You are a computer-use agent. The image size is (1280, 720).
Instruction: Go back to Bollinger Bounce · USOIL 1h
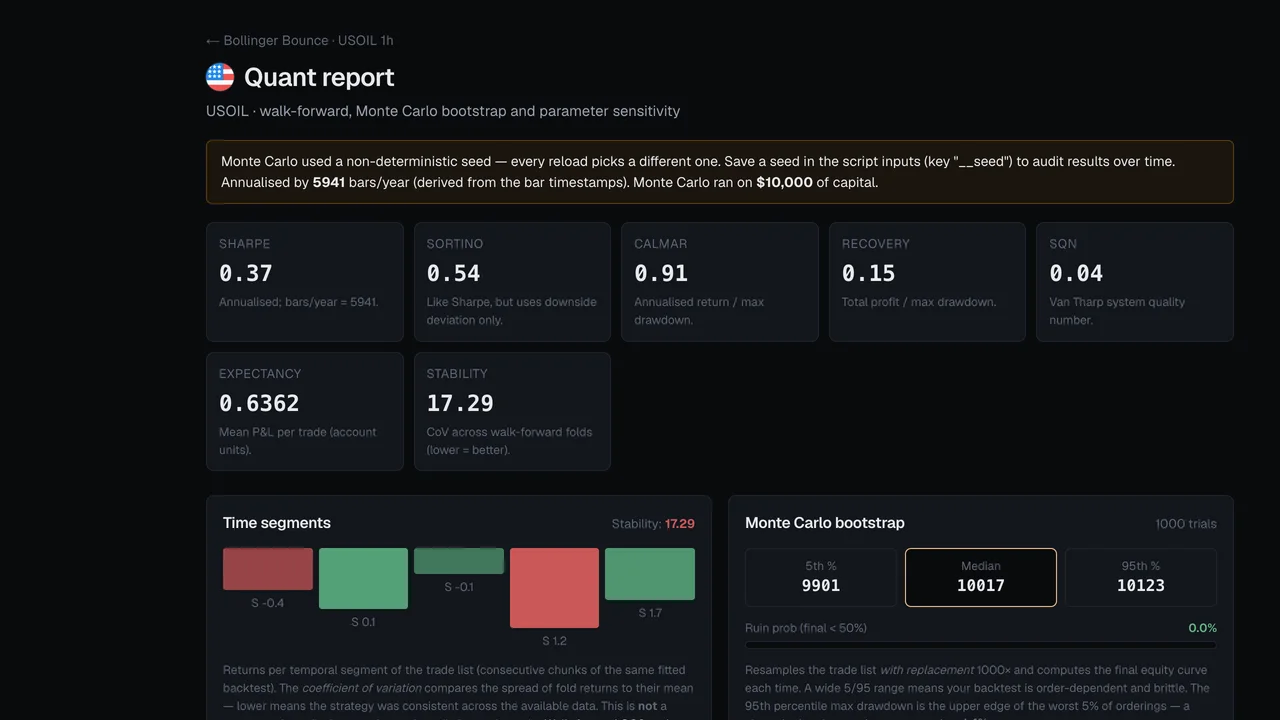click(x=299, y=41)
